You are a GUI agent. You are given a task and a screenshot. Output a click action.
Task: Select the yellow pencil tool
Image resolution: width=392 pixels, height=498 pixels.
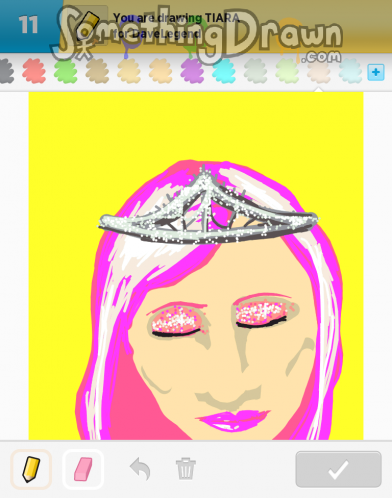[x=31, y=469]
